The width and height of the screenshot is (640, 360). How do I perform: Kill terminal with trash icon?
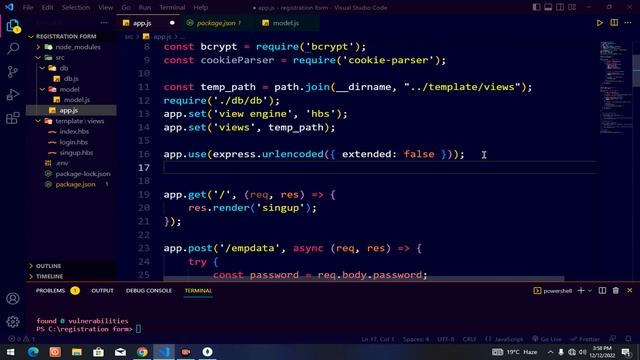(x=616, y=291)
